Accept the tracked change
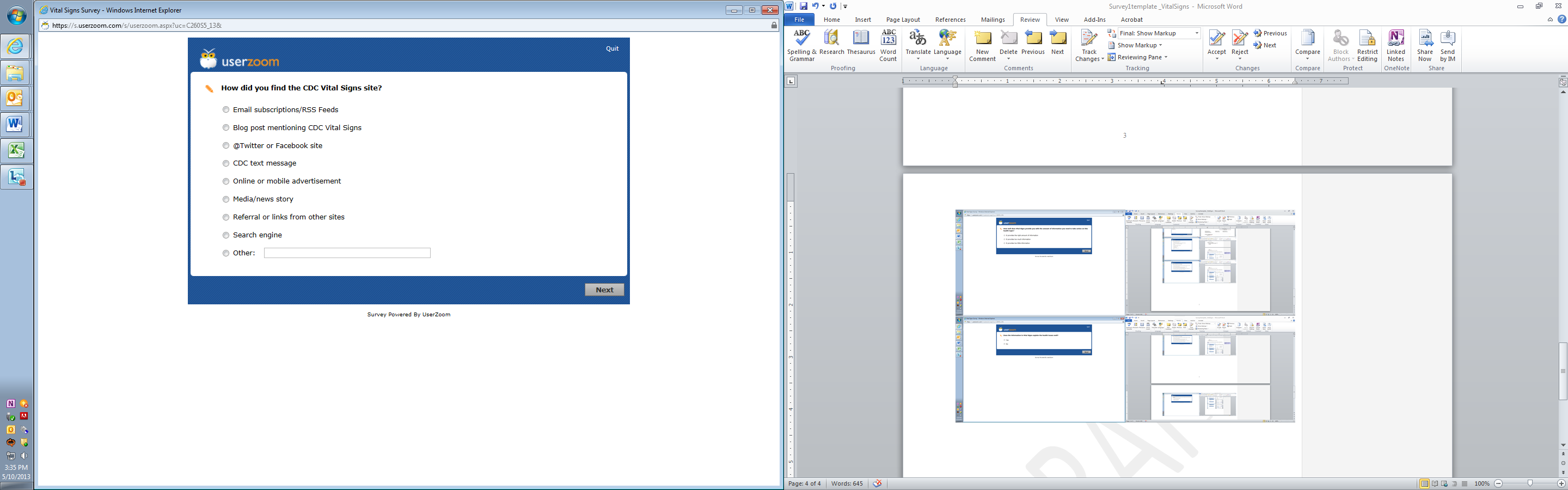The width and height of the screenshot is (1568, 490). click(x=1216, y=45)
